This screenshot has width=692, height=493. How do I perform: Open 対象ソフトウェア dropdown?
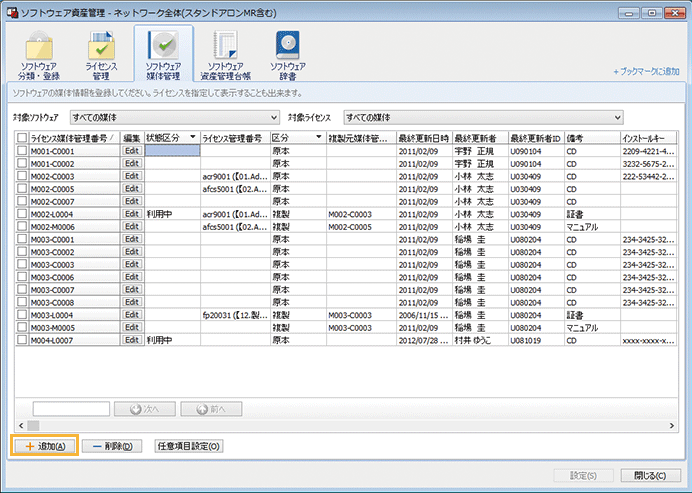(x=175, y=117)
